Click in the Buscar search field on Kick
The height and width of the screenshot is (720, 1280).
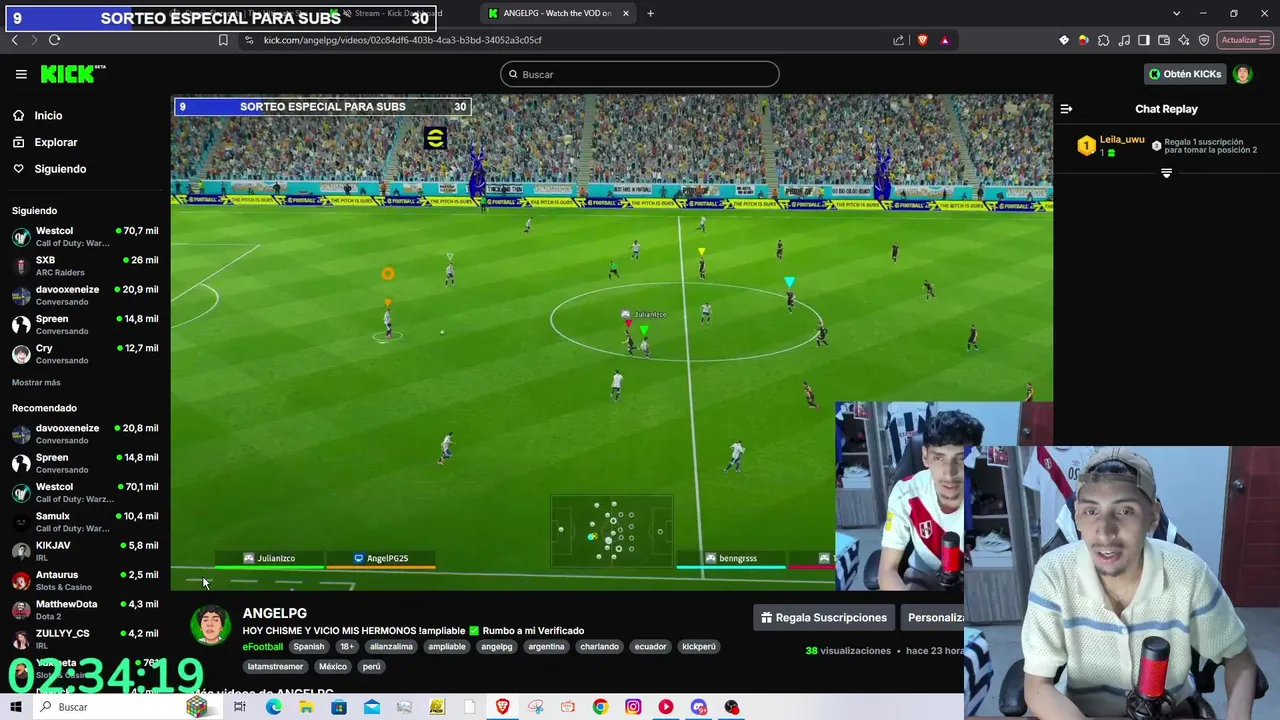pos(640,74)
